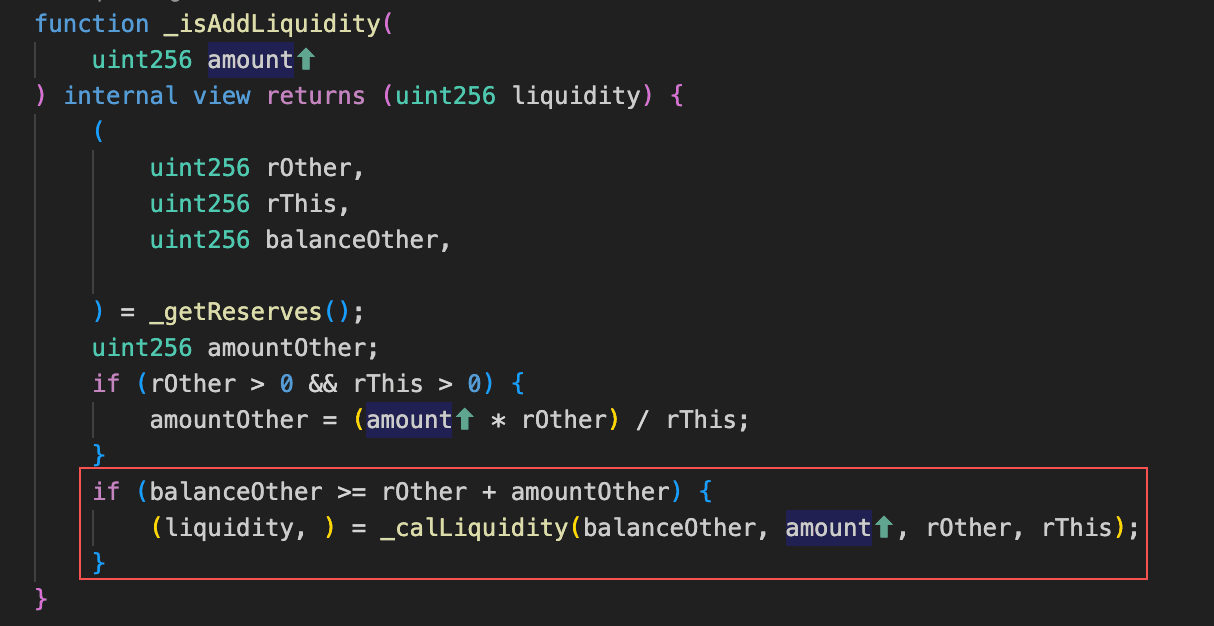This screenshot has width=1214, height=626.
Task: Click the green arrow beside the amount parameter declaration
Action: [x=306, y=60]
